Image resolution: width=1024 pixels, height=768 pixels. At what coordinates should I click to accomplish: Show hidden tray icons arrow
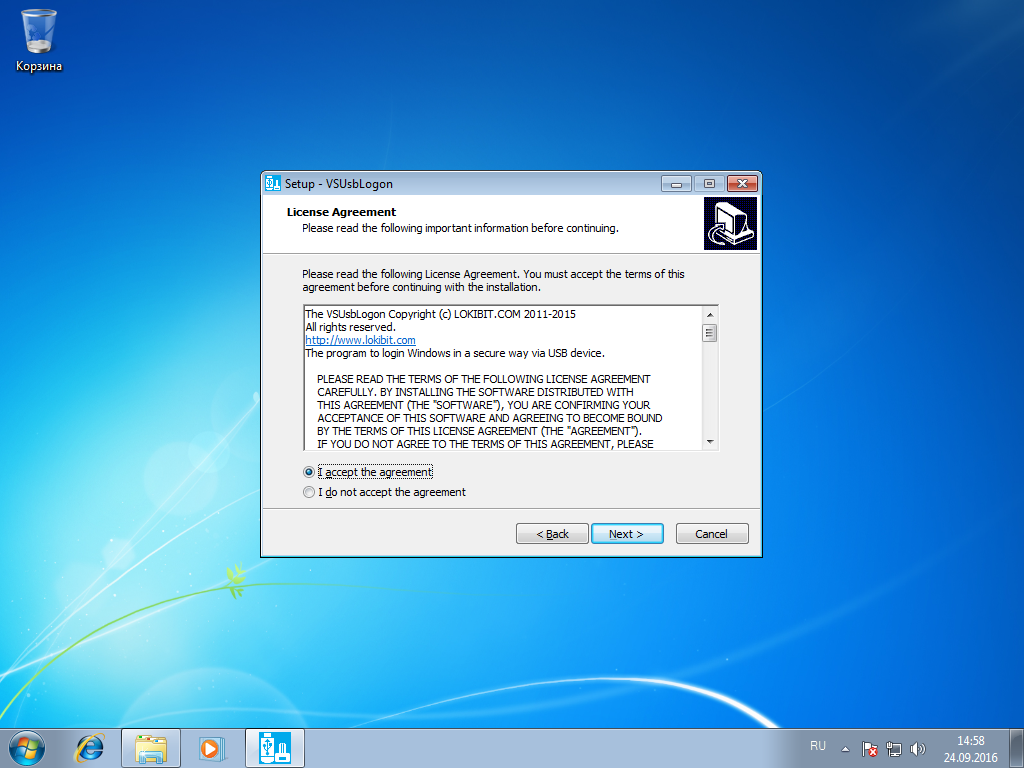[845, 749]
